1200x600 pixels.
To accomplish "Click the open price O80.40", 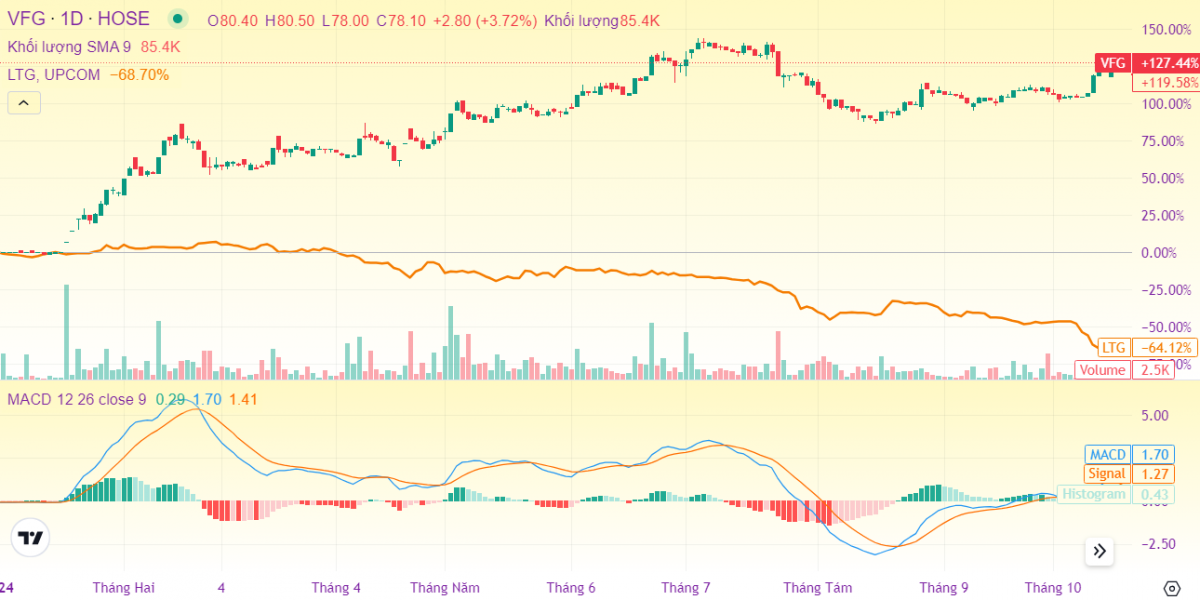I will pos(232,20).
